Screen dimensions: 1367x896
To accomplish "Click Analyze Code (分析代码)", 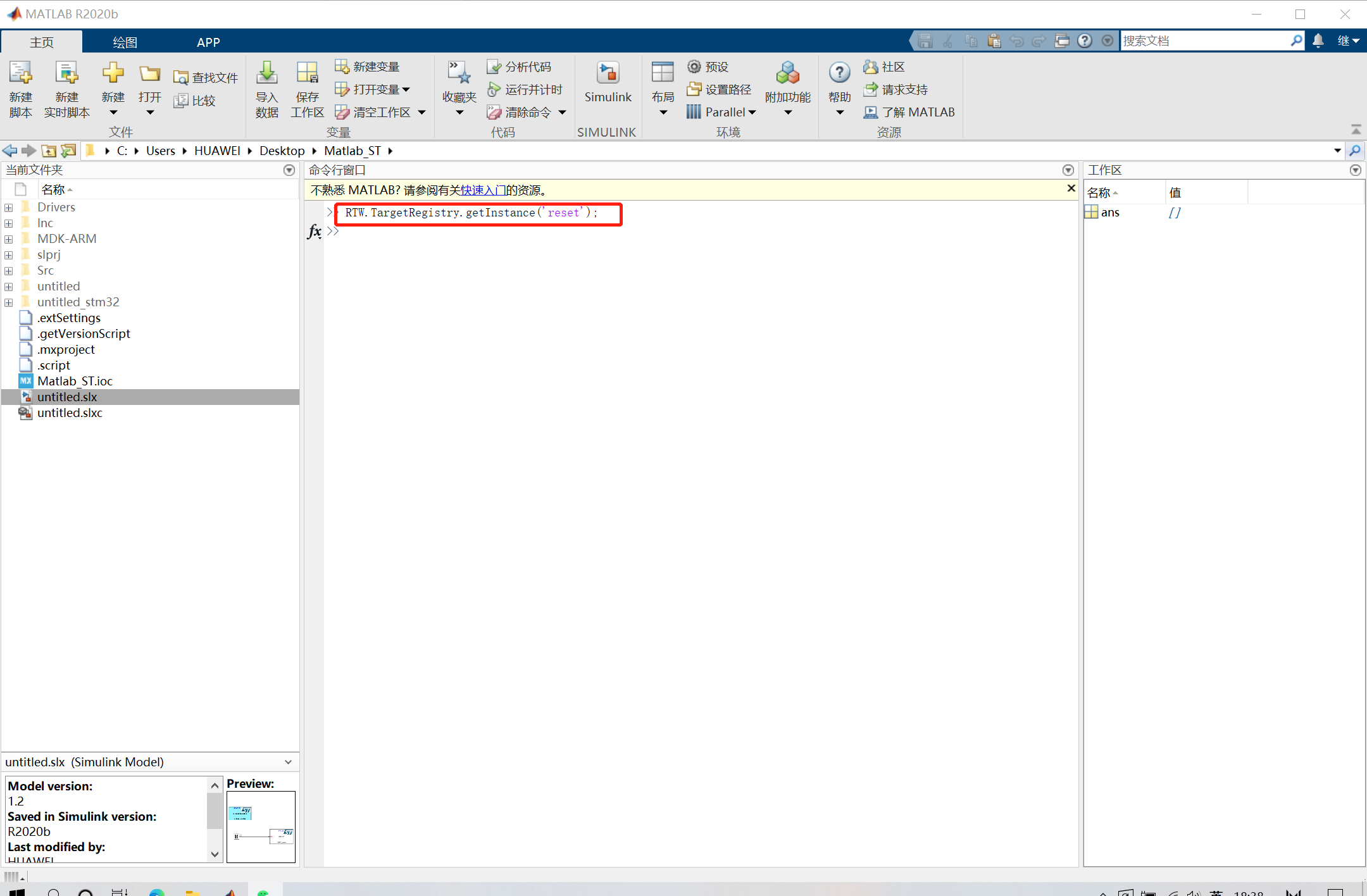I will pyautogui.click(x=519, y=66).
